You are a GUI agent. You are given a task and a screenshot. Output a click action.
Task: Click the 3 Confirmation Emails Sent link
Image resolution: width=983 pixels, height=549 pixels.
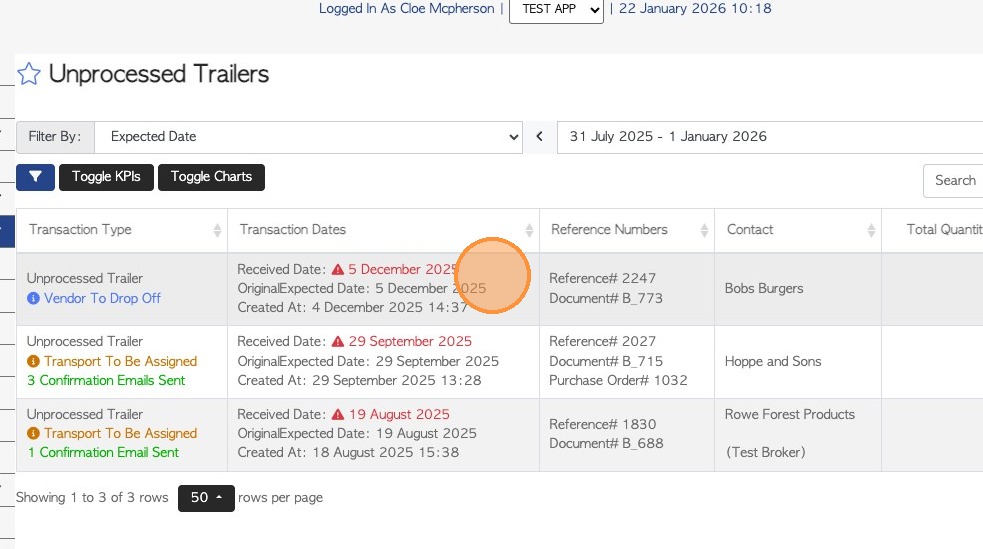pyautogui.click(x=106, y=380)
